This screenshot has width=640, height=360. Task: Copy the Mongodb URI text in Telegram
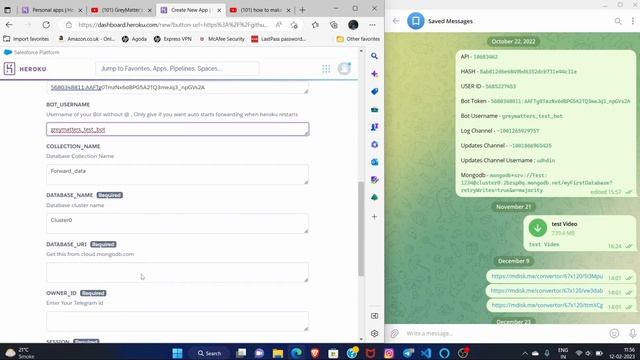point(536,182)
